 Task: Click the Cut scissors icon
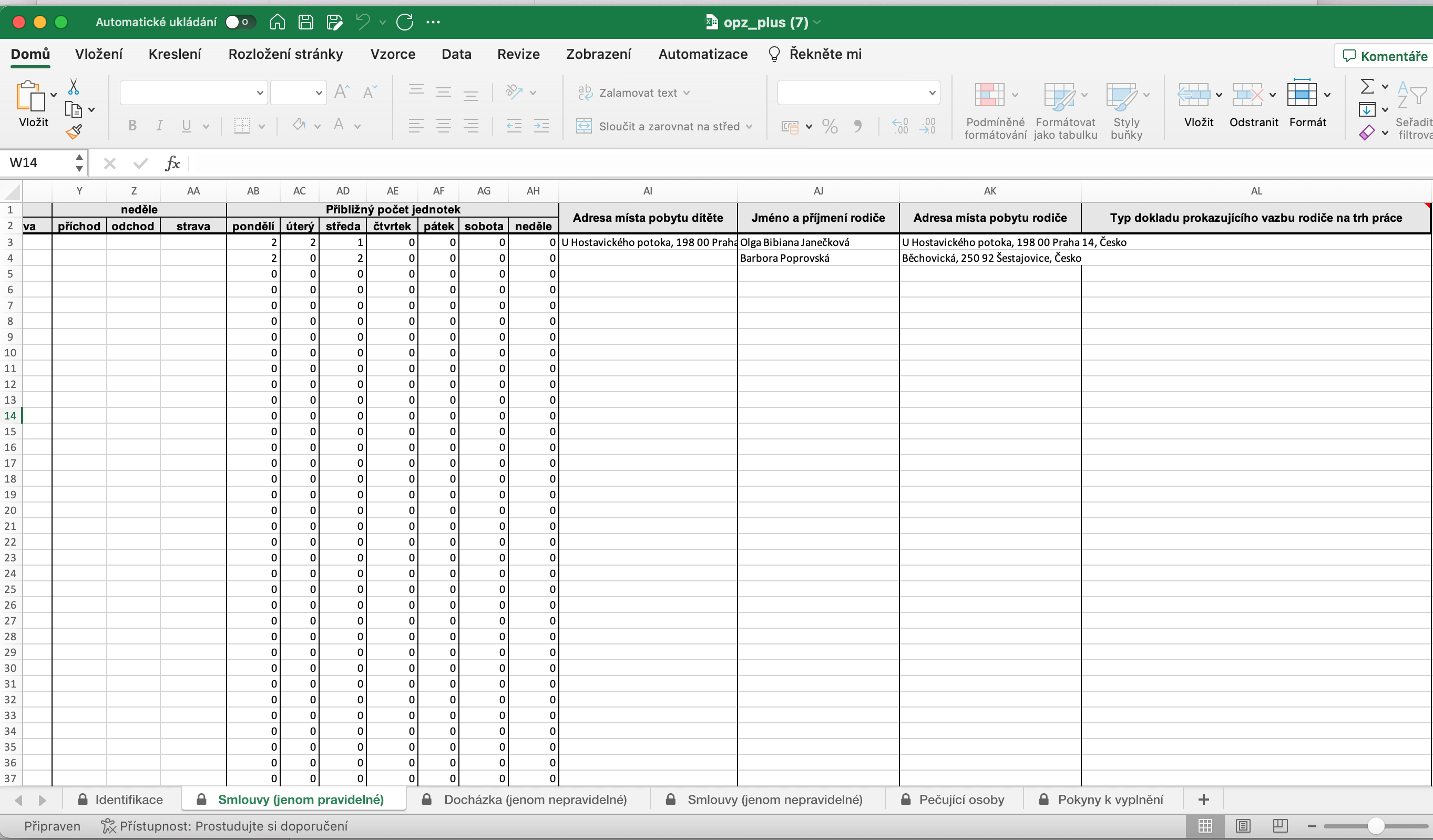74,87
